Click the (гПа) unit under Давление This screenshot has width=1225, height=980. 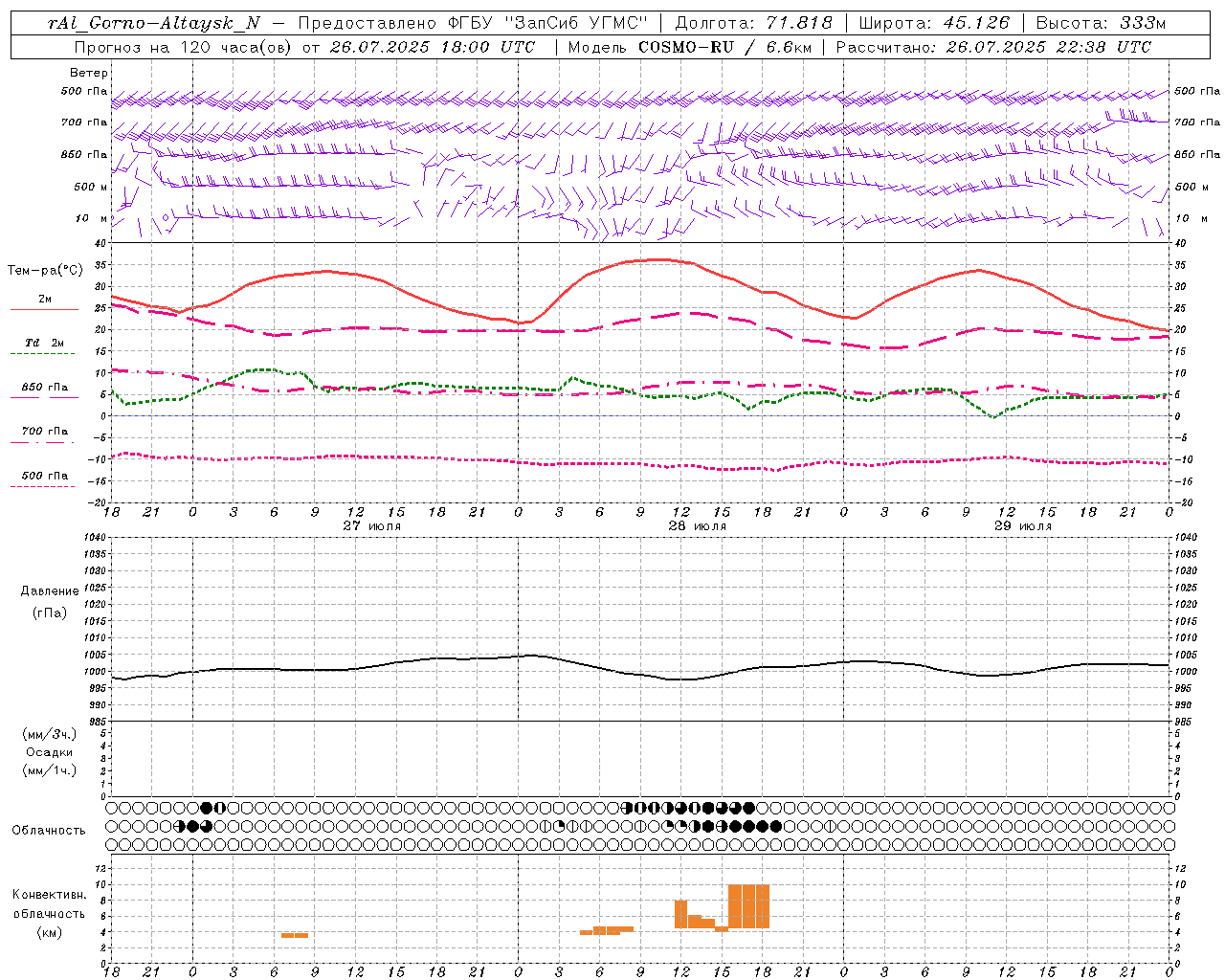[x=50, y=612]
